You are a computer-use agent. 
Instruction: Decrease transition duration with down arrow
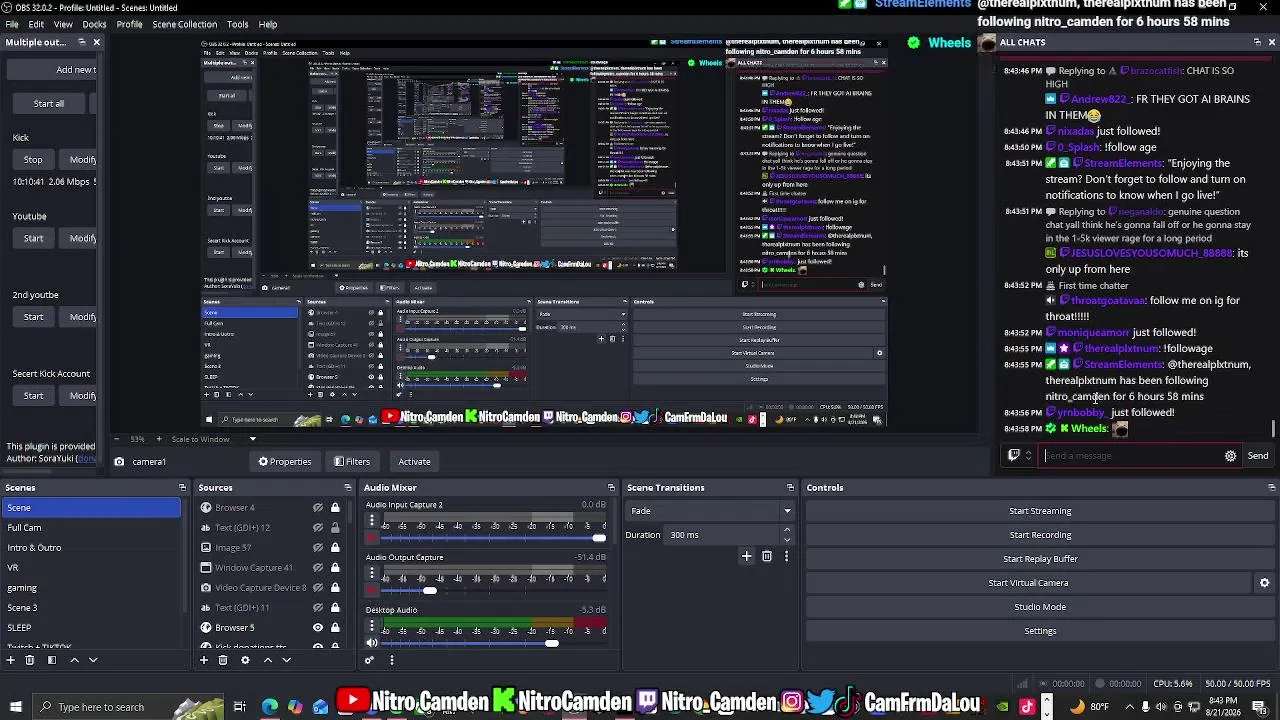pos(787,540)
